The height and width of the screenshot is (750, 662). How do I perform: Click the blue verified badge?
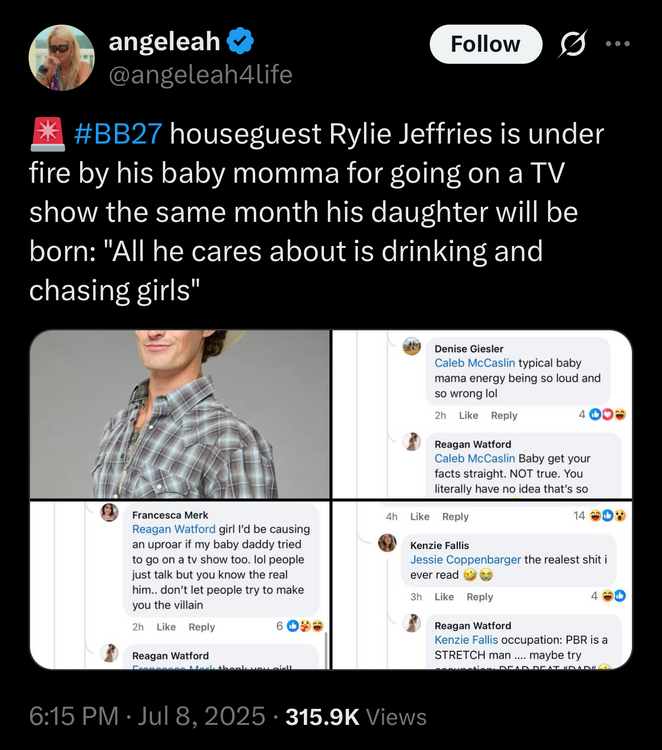pyautogui.click(x=240, y=42)
